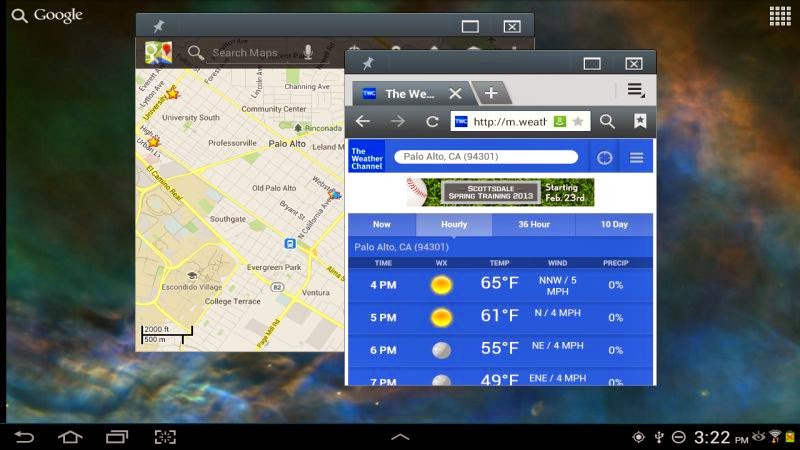Click the m.weather URL address bar
Image resolution: width=800 pixels, height=450 pixels.
[x=520, y=121]
